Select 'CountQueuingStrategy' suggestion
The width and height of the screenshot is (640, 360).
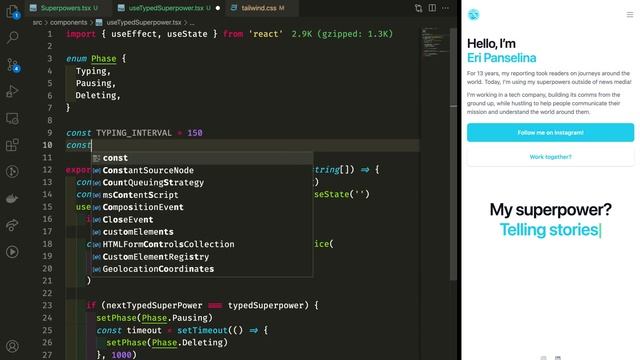202,182
